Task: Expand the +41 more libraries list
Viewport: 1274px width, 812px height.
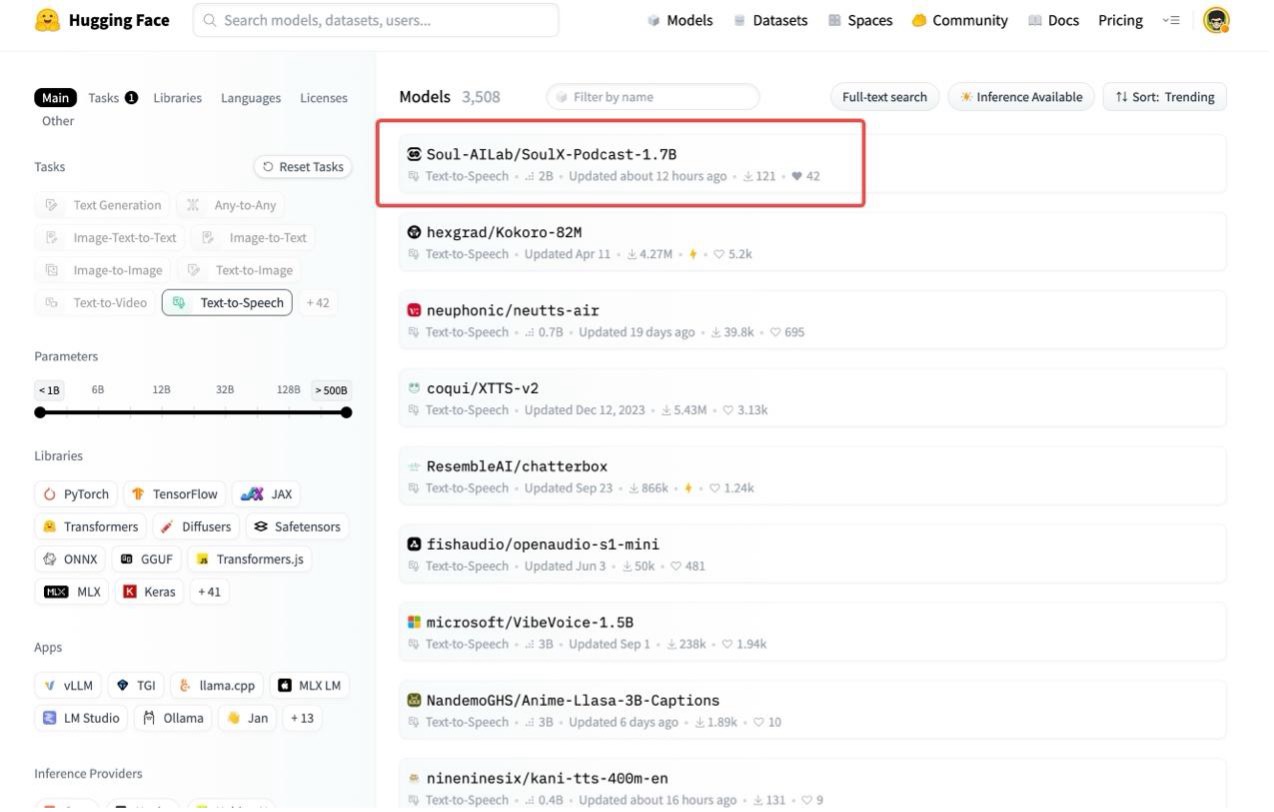Action: 209,591
